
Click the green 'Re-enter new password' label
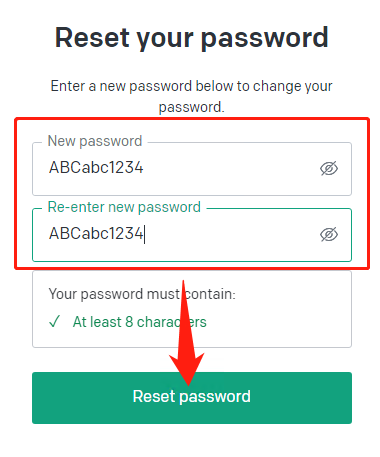124,207
